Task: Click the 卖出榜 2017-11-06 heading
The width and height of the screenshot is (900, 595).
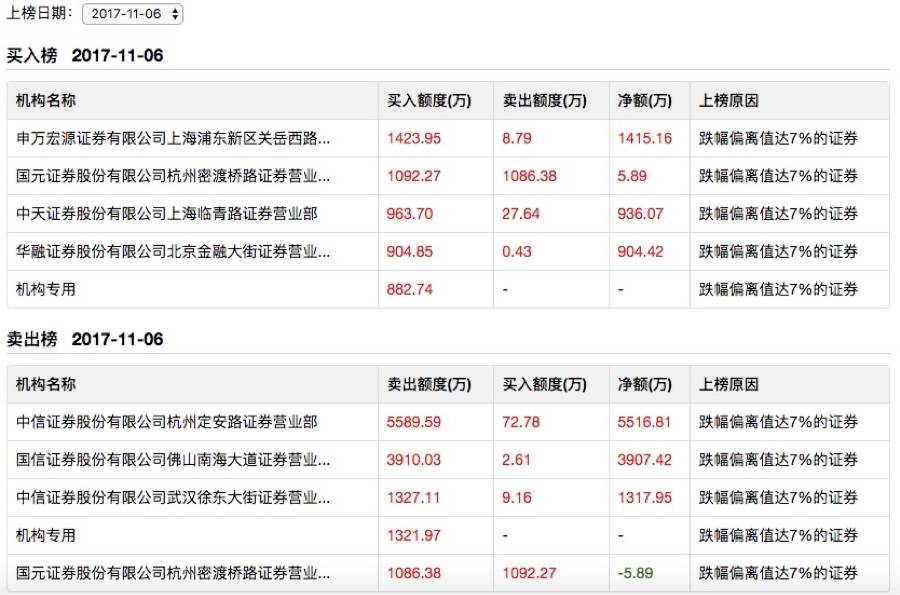Action: click(85, 339)
